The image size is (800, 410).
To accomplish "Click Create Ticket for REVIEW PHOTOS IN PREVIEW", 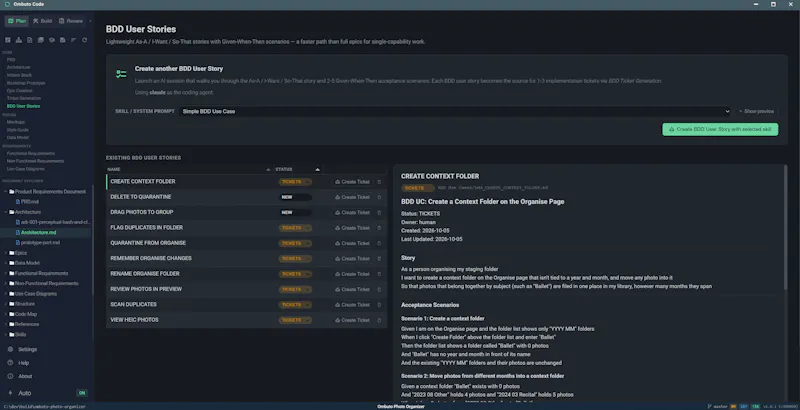I will pyautogui.click(x=353, y=289).
